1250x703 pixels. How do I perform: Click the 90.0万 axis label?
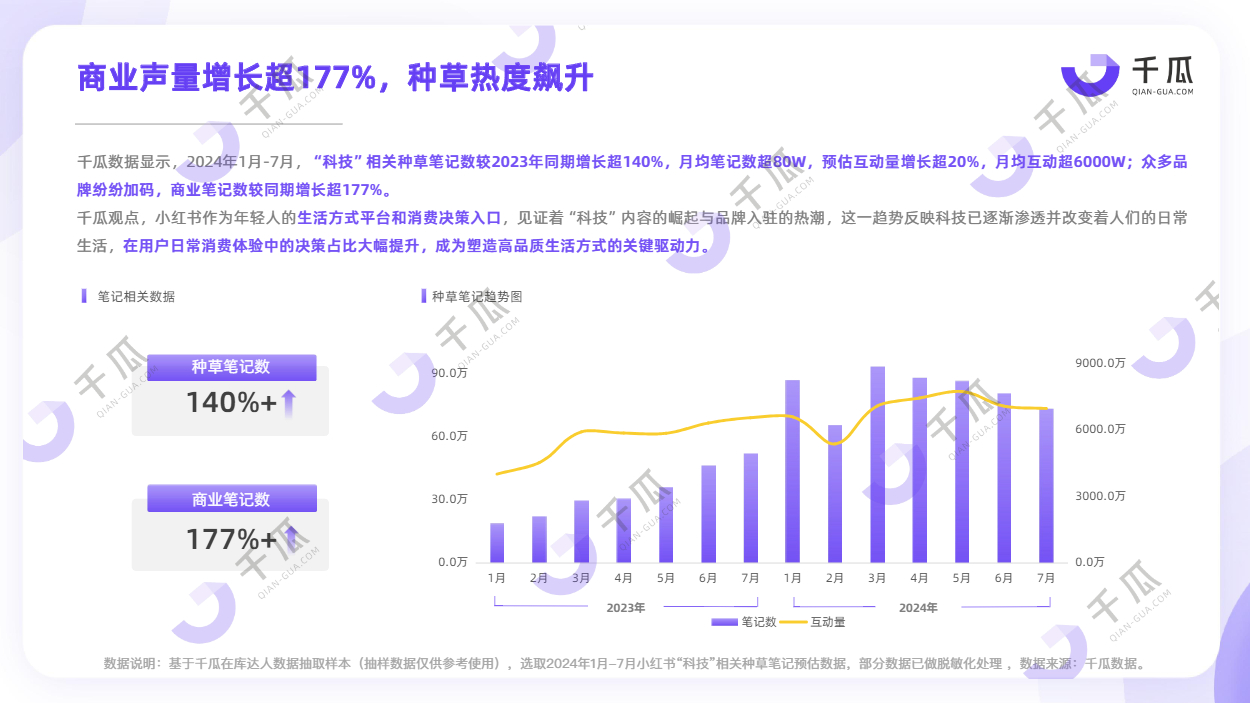click(x=449, y=373)
